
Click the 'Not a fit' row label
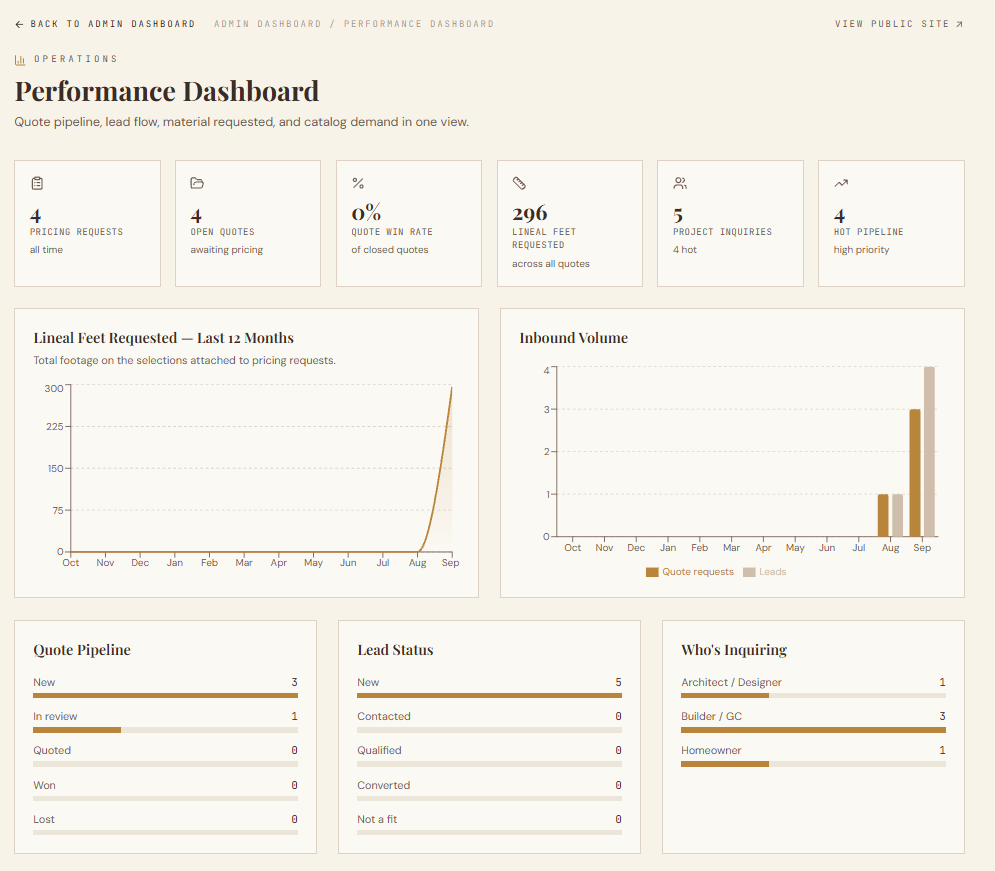[377, 820]
